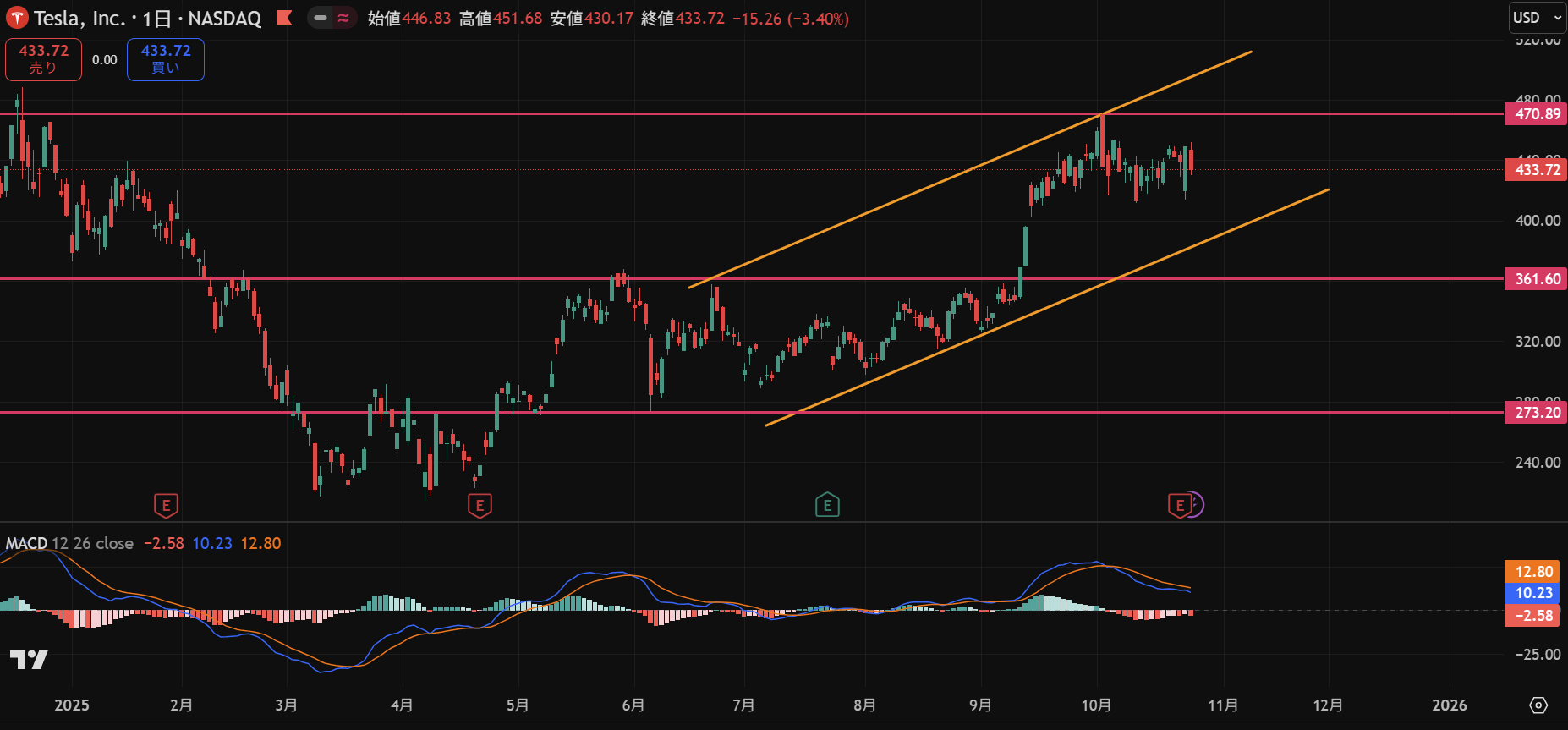Open the USD currency dropdown
Screen dimensions: 1568x730
click(1537, 18)
